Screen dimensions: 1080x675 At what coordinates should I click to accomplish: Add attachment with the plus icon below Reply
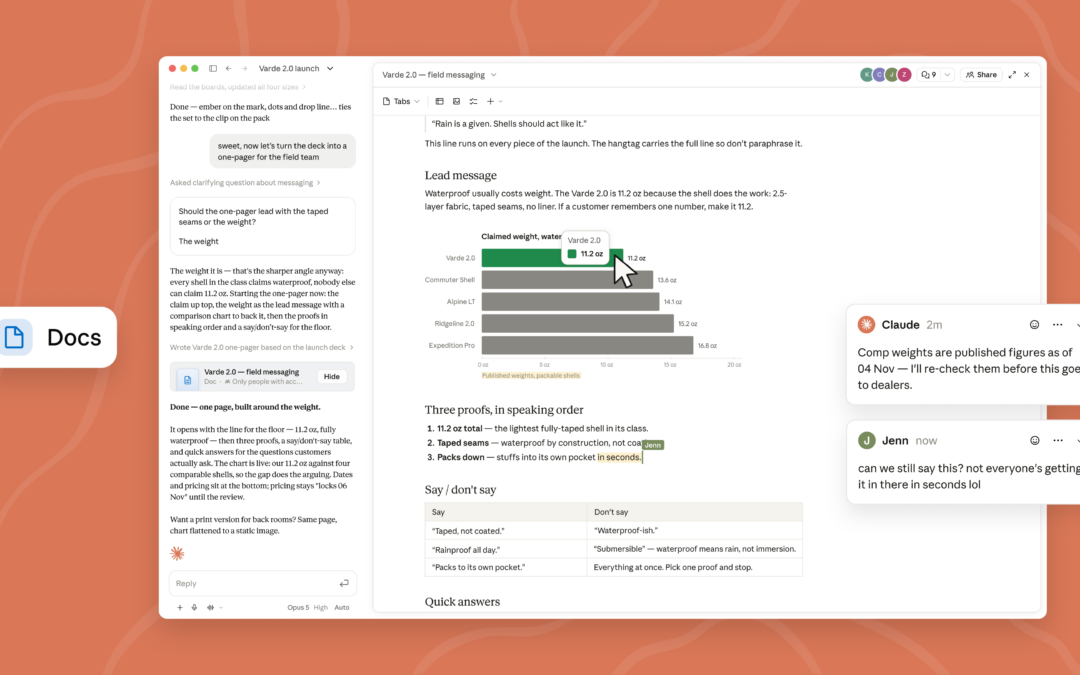[180, 608]
